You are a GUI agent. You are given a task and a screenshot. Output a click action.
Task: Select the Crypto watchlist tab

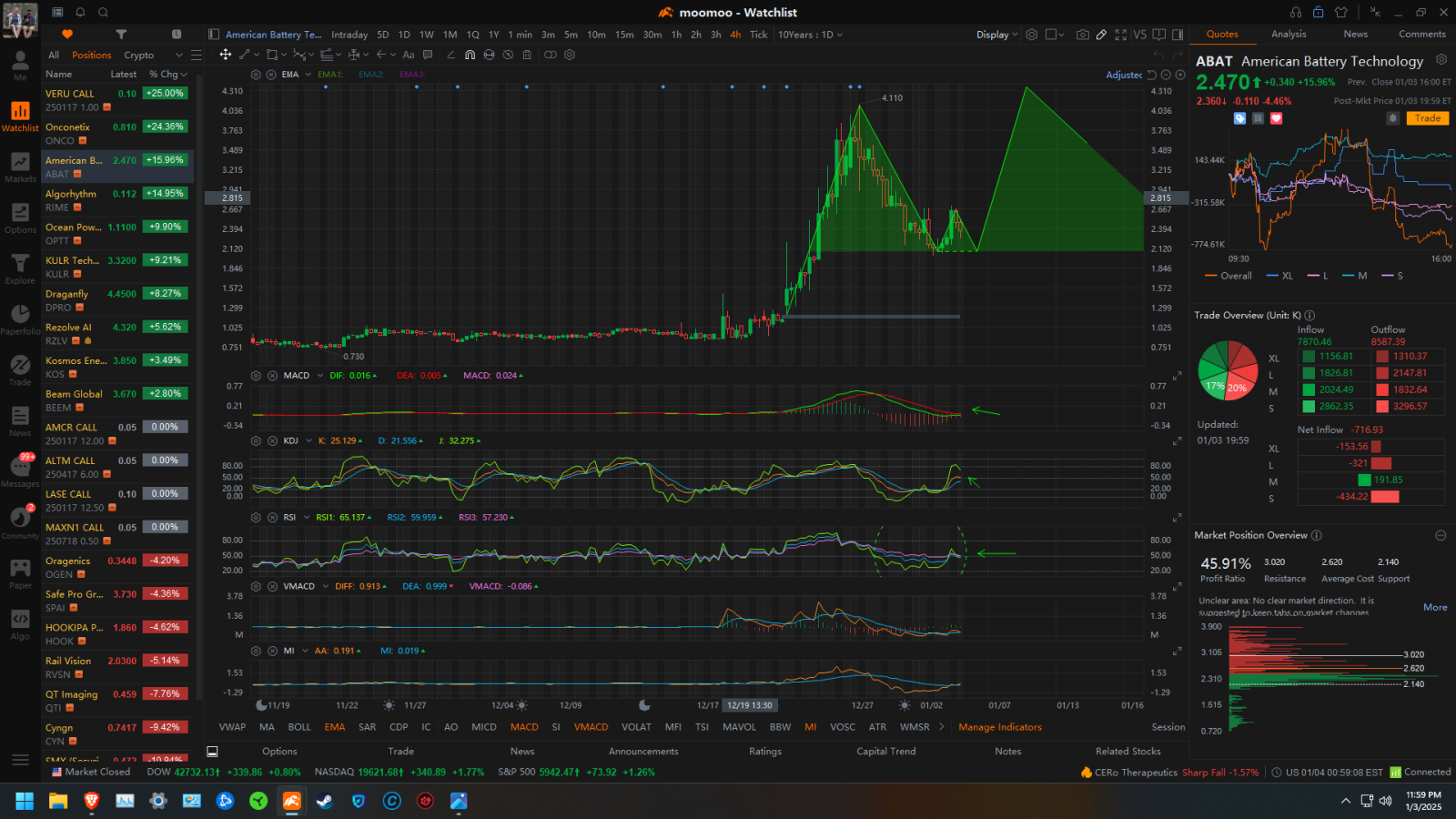[139, 55]
